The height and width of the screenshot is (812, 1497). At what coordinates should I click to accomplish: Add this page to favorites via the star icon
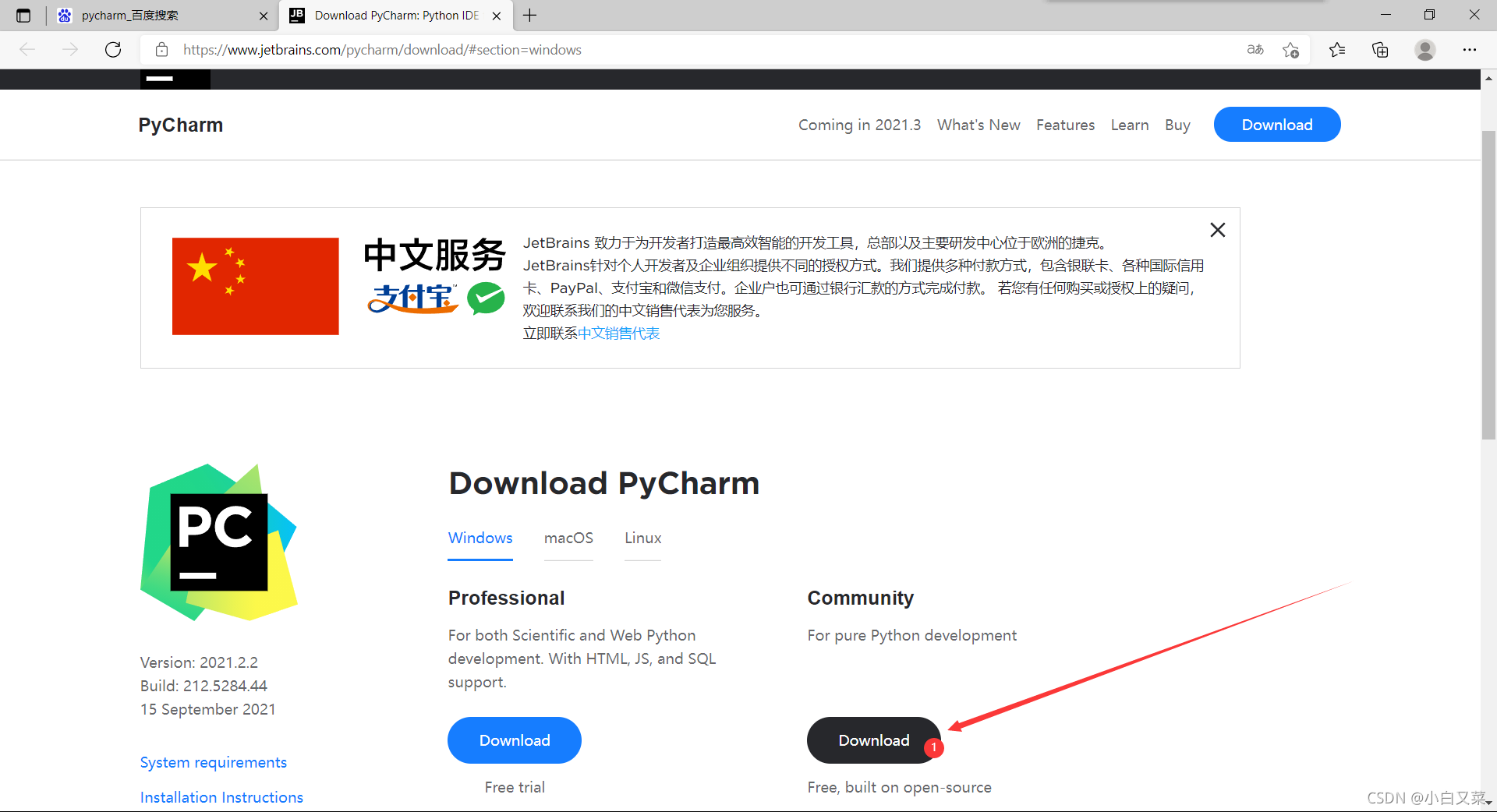(1290, 50)
